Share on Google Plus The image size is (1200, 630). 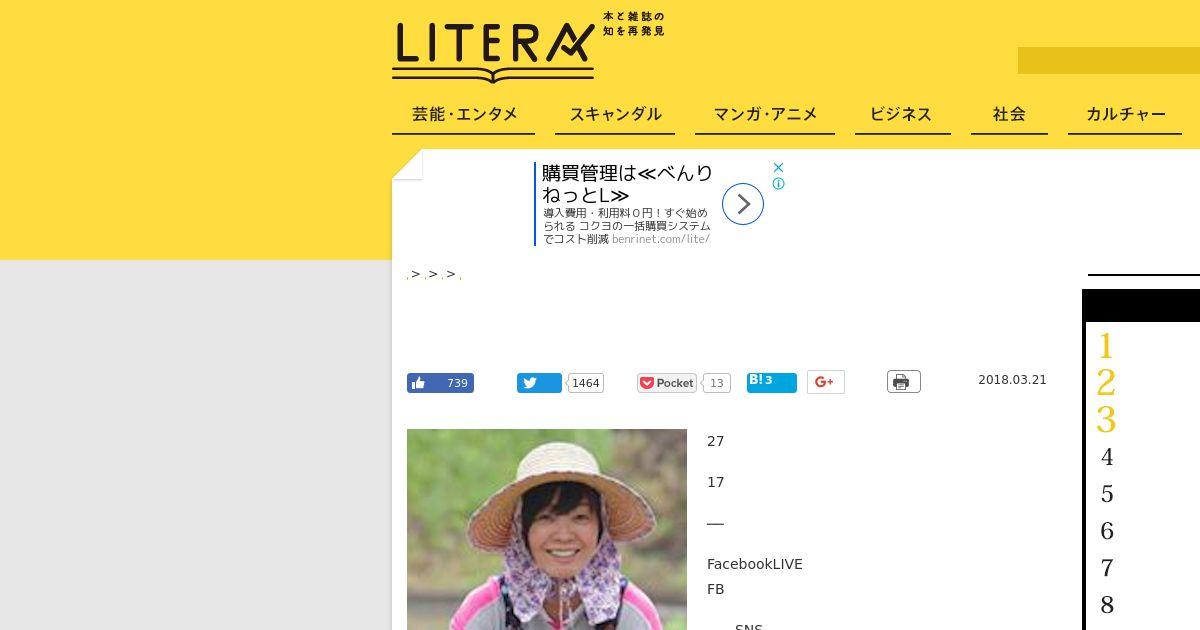826,382
